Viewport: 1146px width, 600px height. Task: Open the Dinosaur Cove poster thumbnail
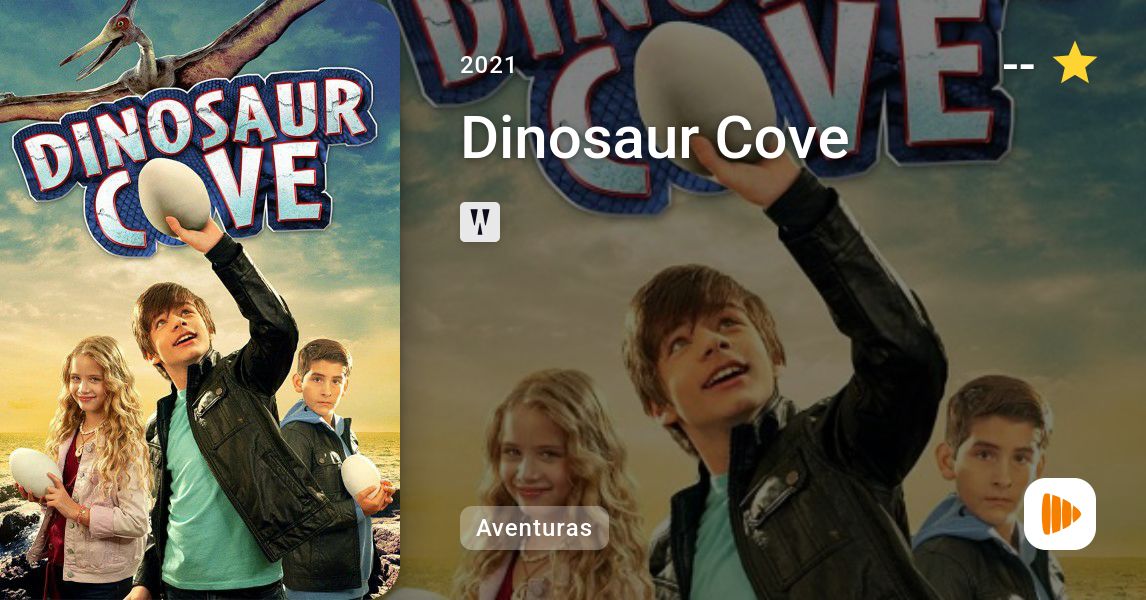pos(200,300)
